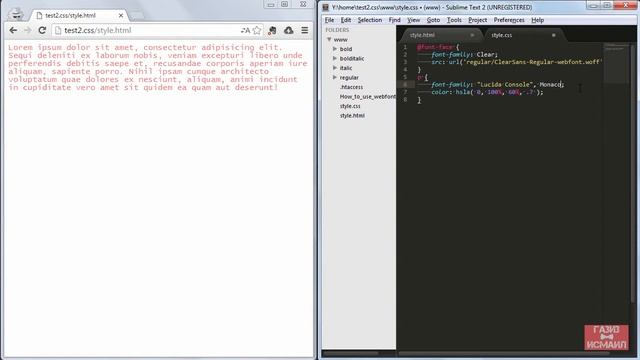The height and width of the screenshot is (360, 640).
Task: Open the Preferences menu
Action: point(509,20)
